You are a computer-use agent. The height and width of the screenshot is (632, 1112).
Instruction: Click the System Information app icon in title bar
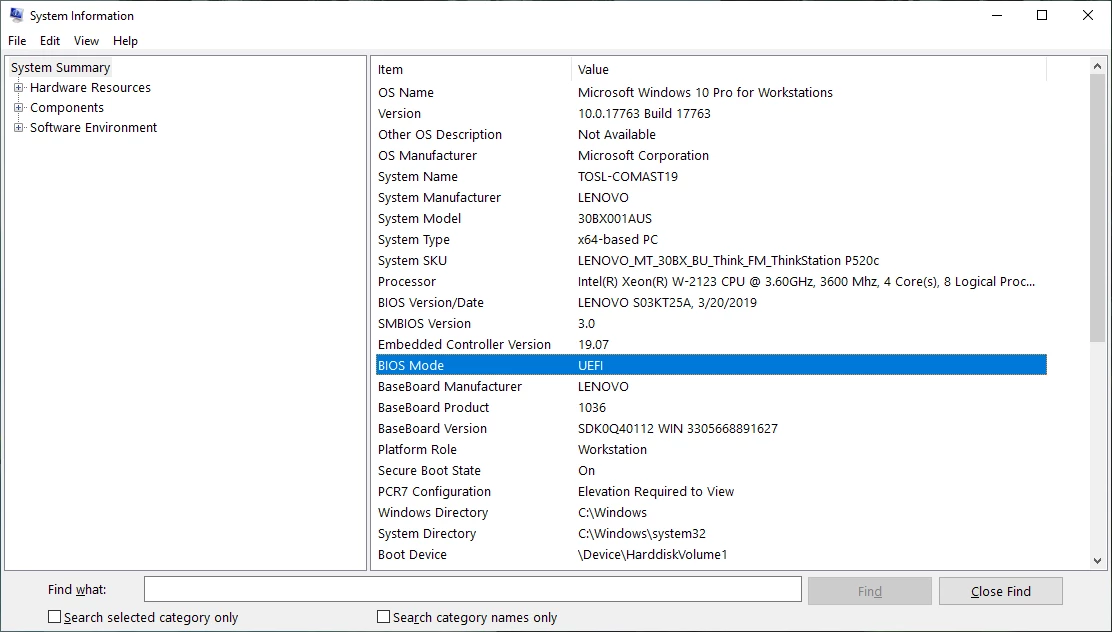pos(16,15)
